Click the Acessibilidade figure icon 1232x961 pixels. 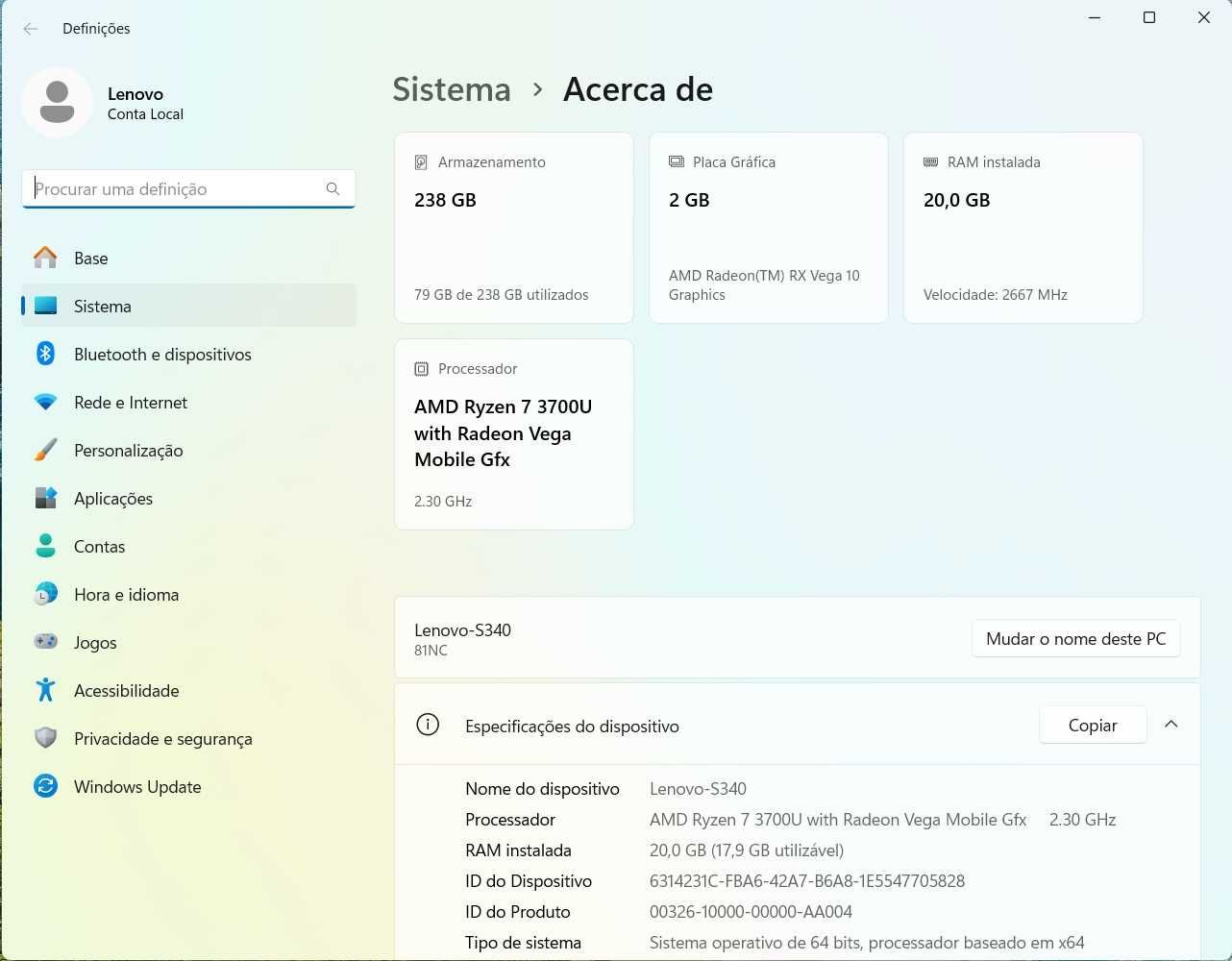click(45, 690)
